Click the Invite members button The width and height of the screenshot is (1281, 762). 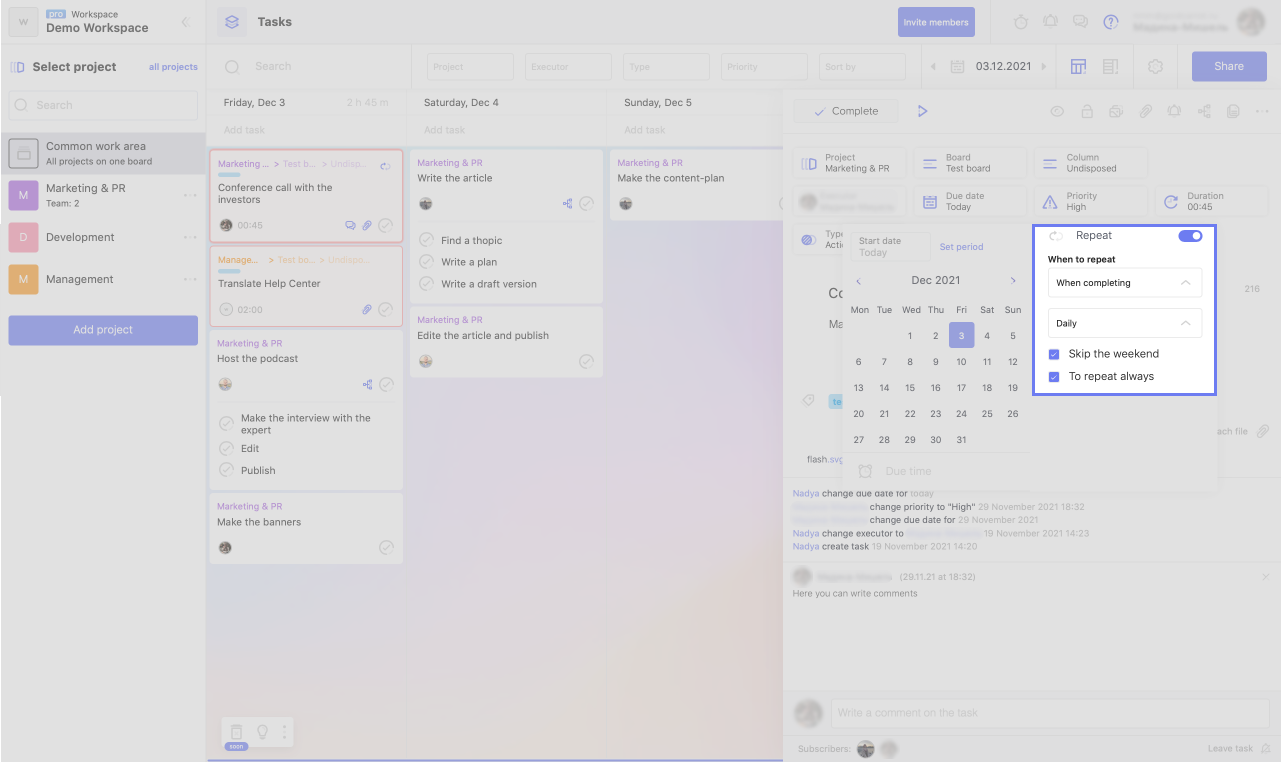936,22
